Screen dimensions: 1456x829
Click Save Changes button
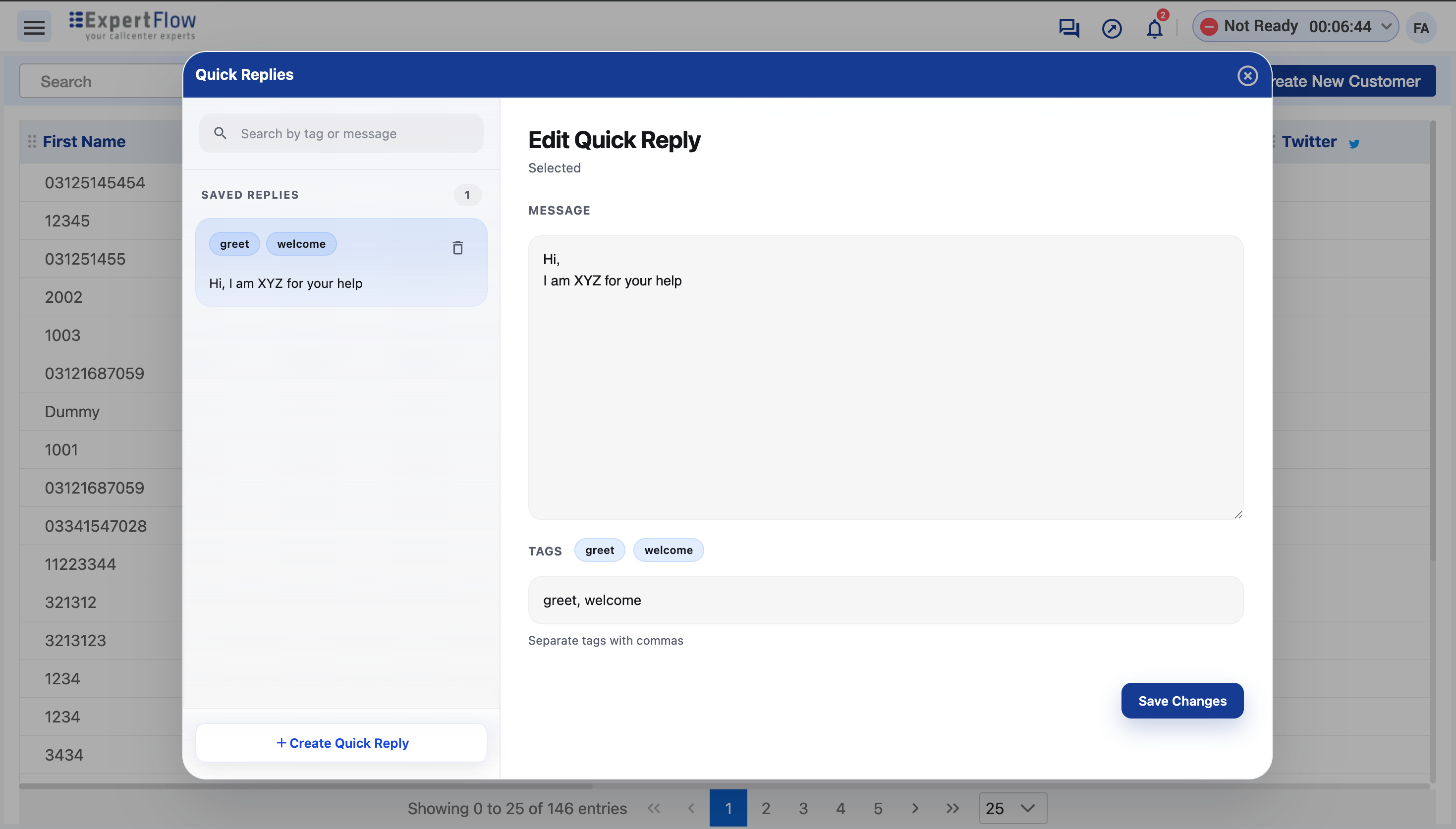pyautogui.click(x=1181, y=700)
